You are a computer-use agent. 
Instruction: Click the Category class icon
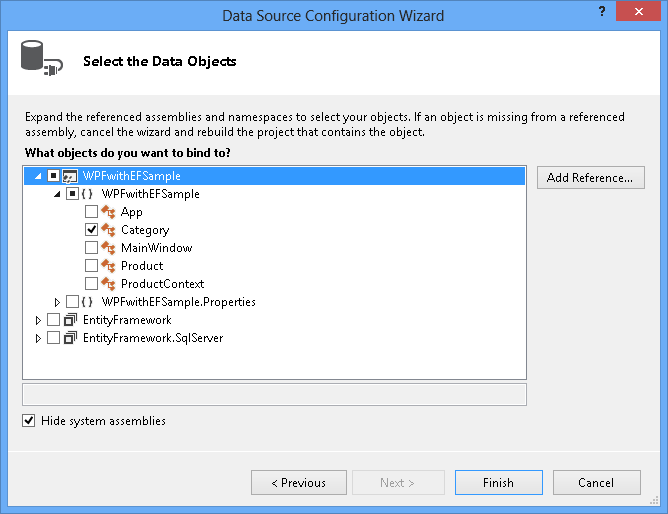(x=109, y=230)
